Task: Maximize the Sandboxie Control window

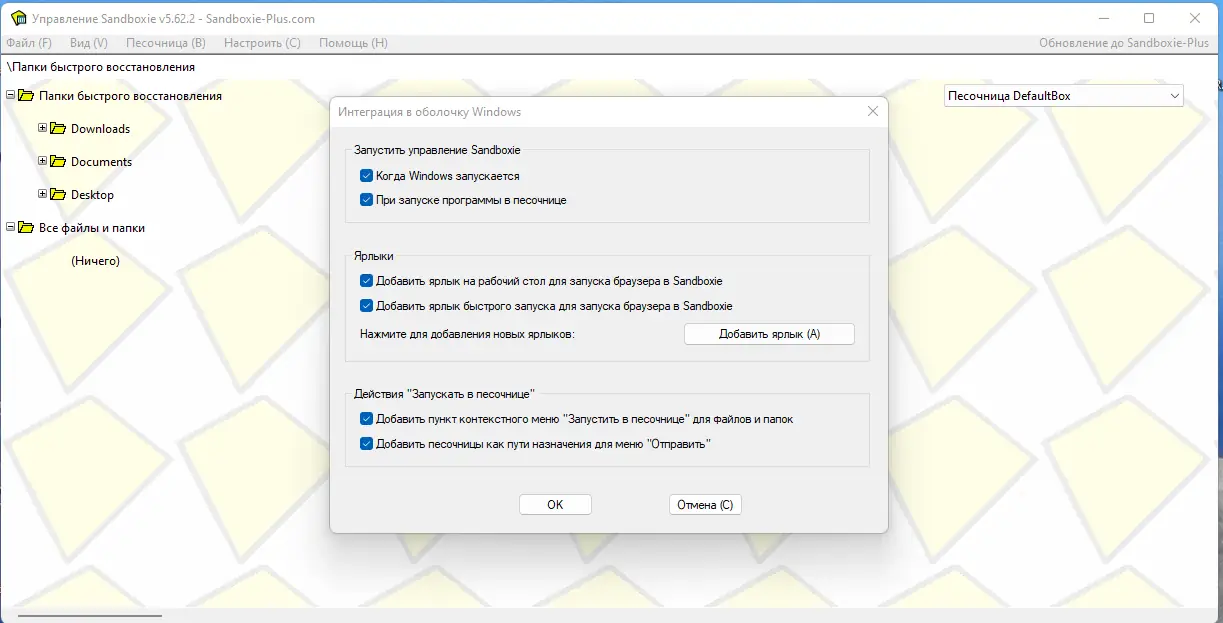Action: 1149,18
